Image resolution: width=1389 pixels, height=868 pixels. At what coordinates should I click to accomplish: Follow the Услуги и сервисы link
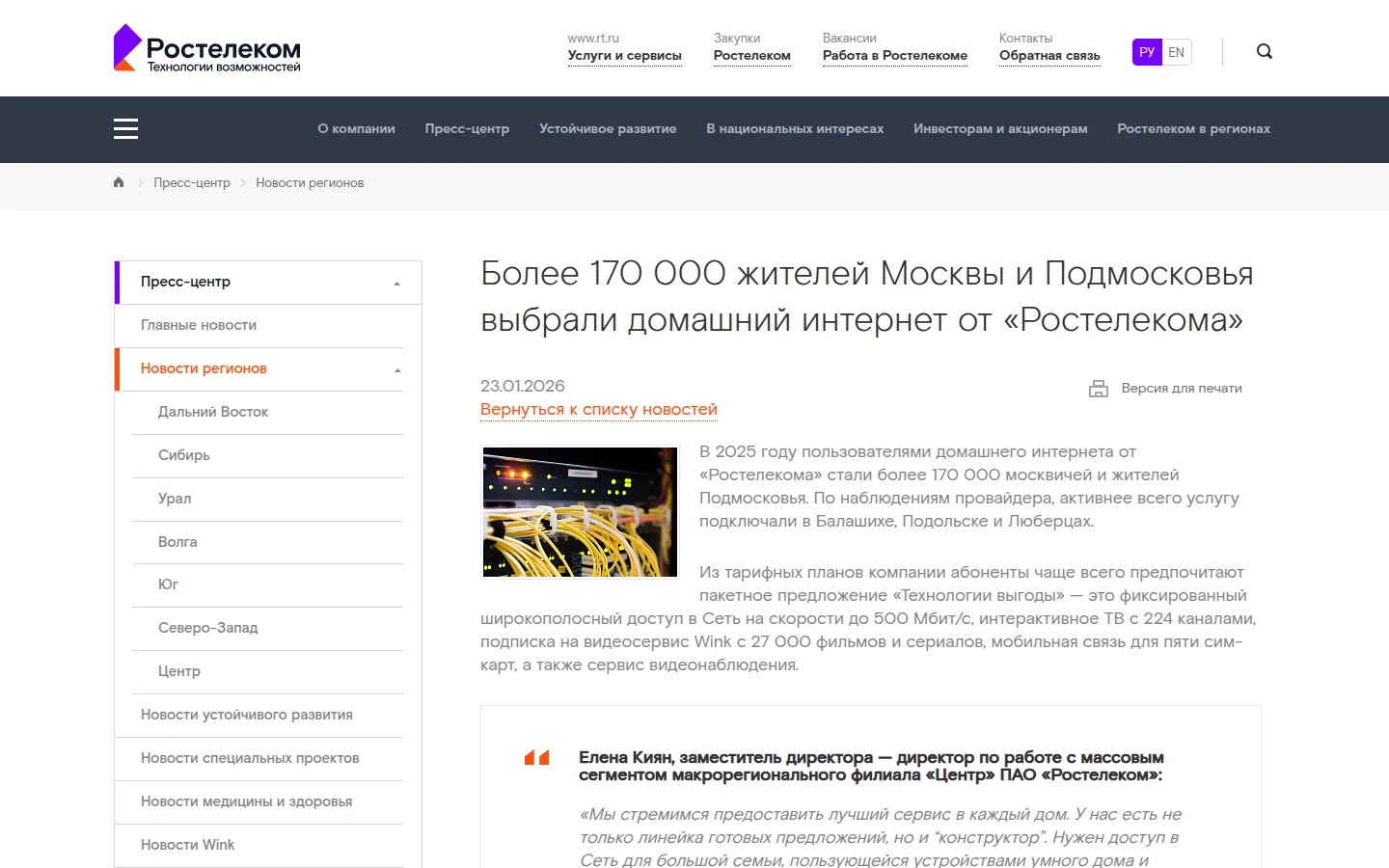(x=624, y=56)
